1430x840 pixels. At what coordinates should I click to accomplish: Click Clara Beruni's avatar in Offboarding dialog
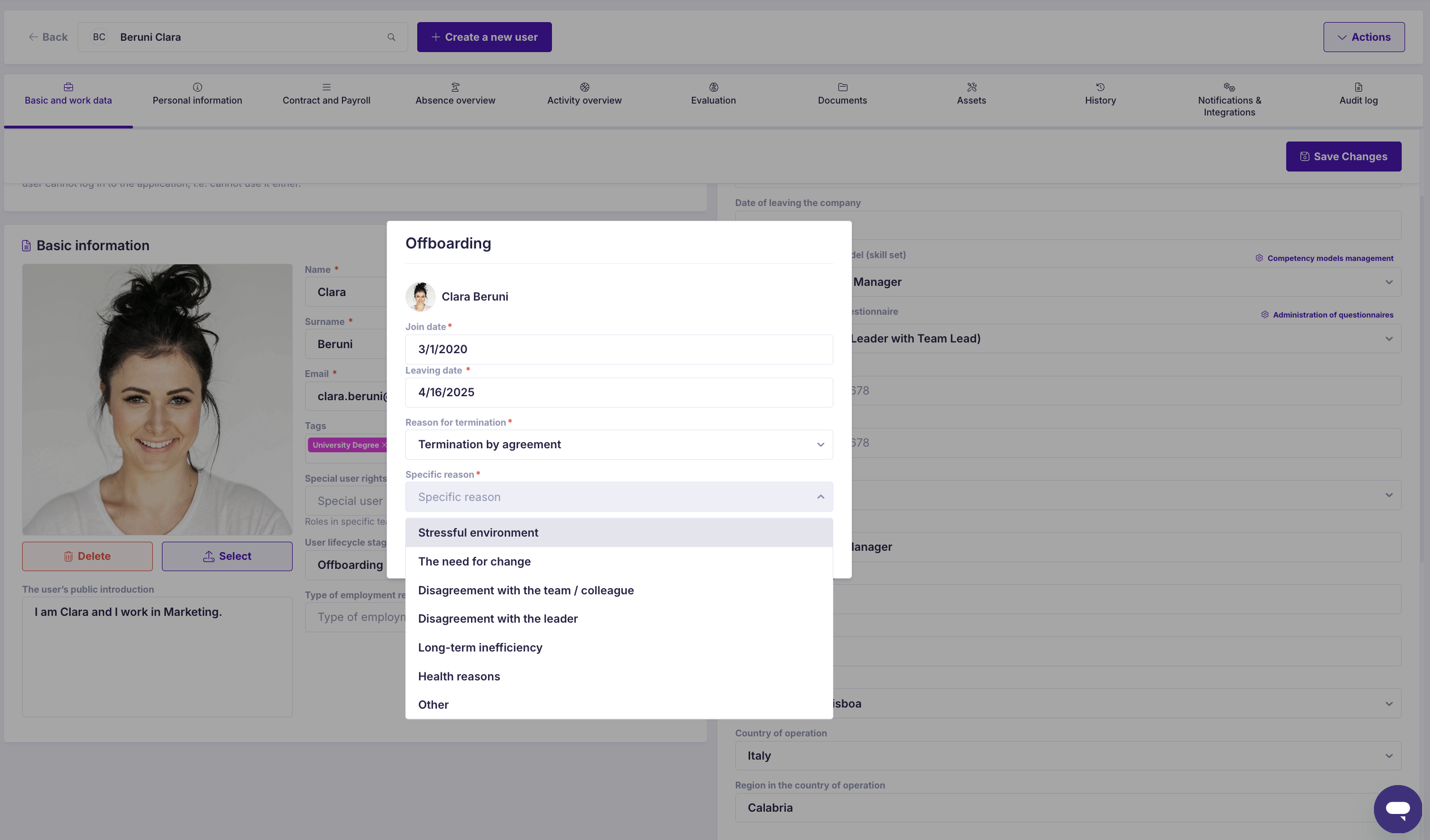421,296
